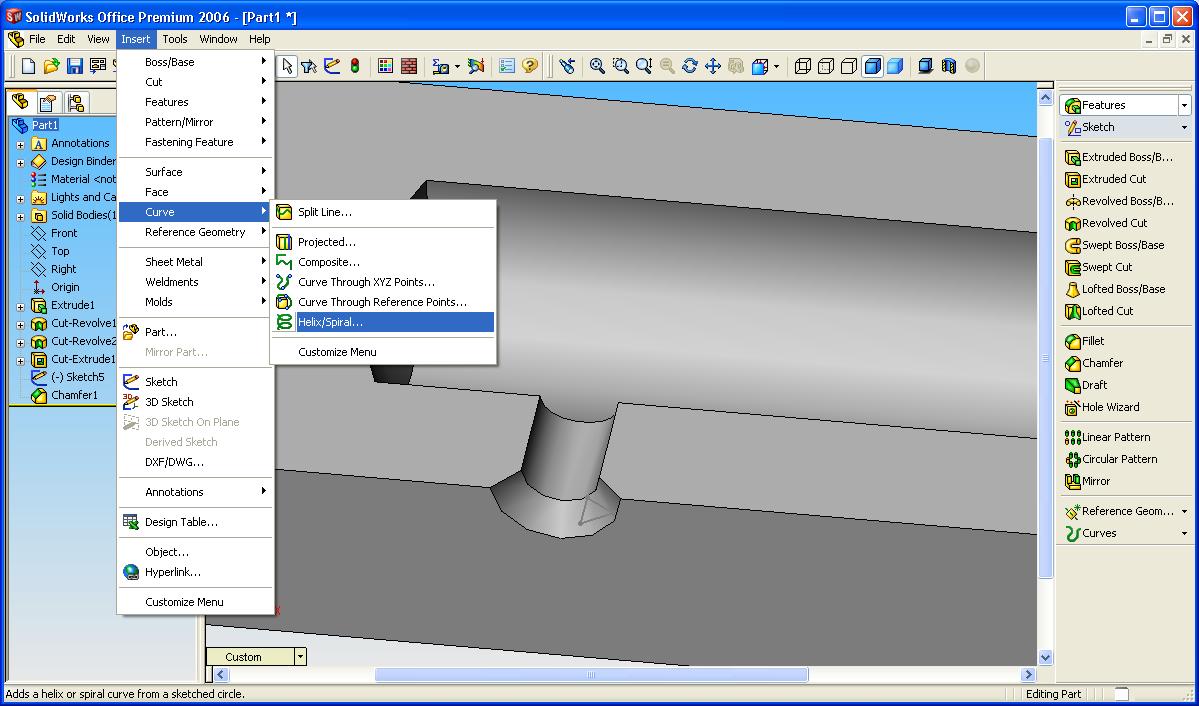Click the Zoom to Fit magnifier icon
This screenshot has height=706, width=1199.
coord(597,67)
